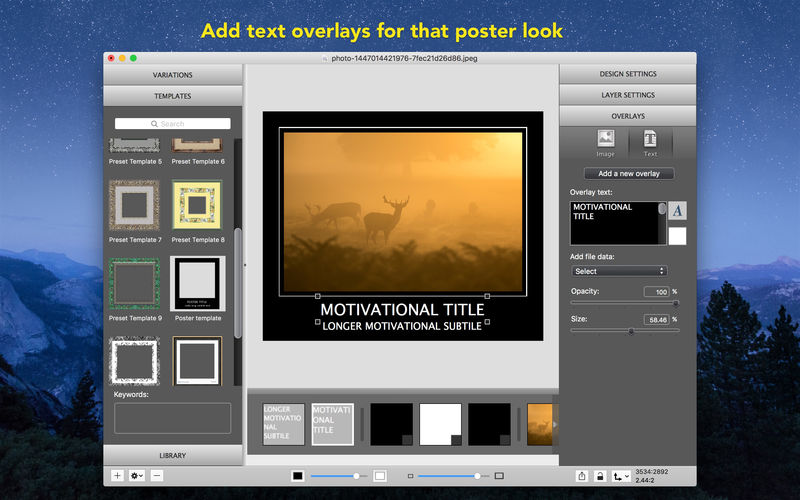Choose the white background box icon
Screen dimensions: 800x500
coord(380,476)
